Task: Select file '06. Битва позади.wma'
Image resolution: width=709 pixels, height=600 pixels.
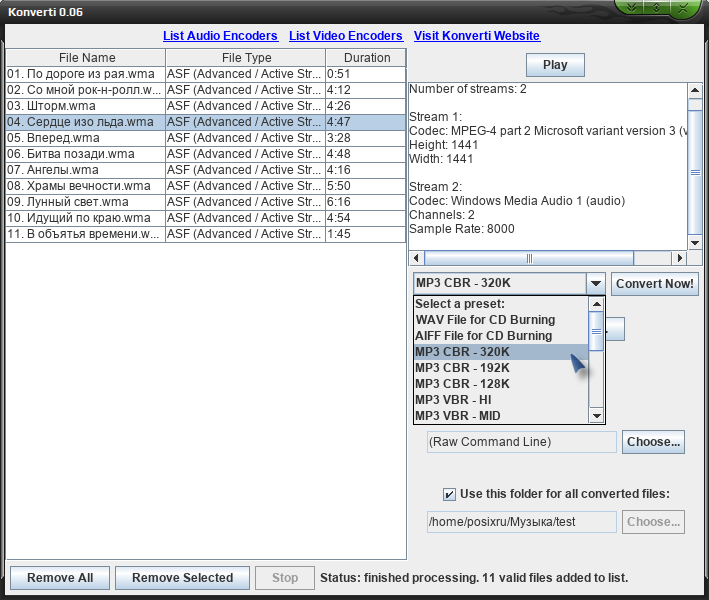Action: point(86,154)
